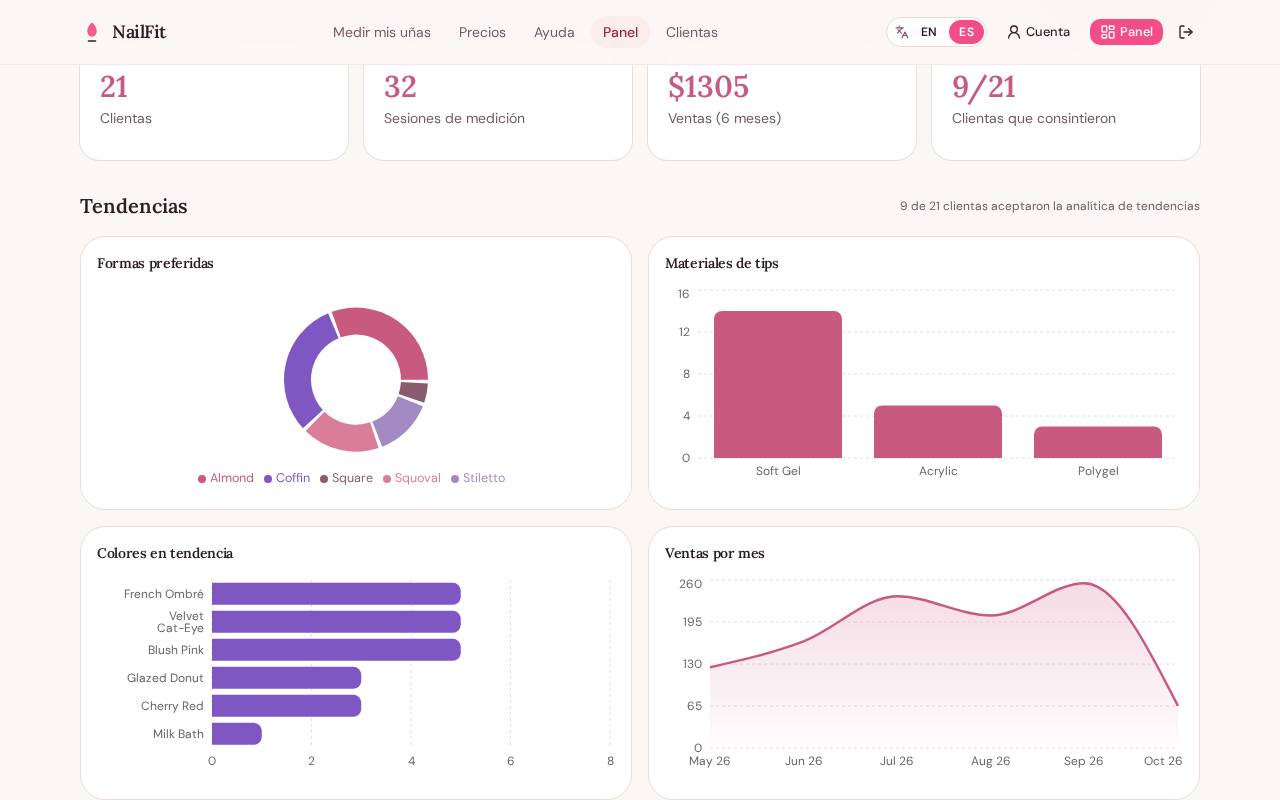The width and height of the screenshot is (1280, 800).
Task: Click the translate language icon
Action: (x=902, y=32)
